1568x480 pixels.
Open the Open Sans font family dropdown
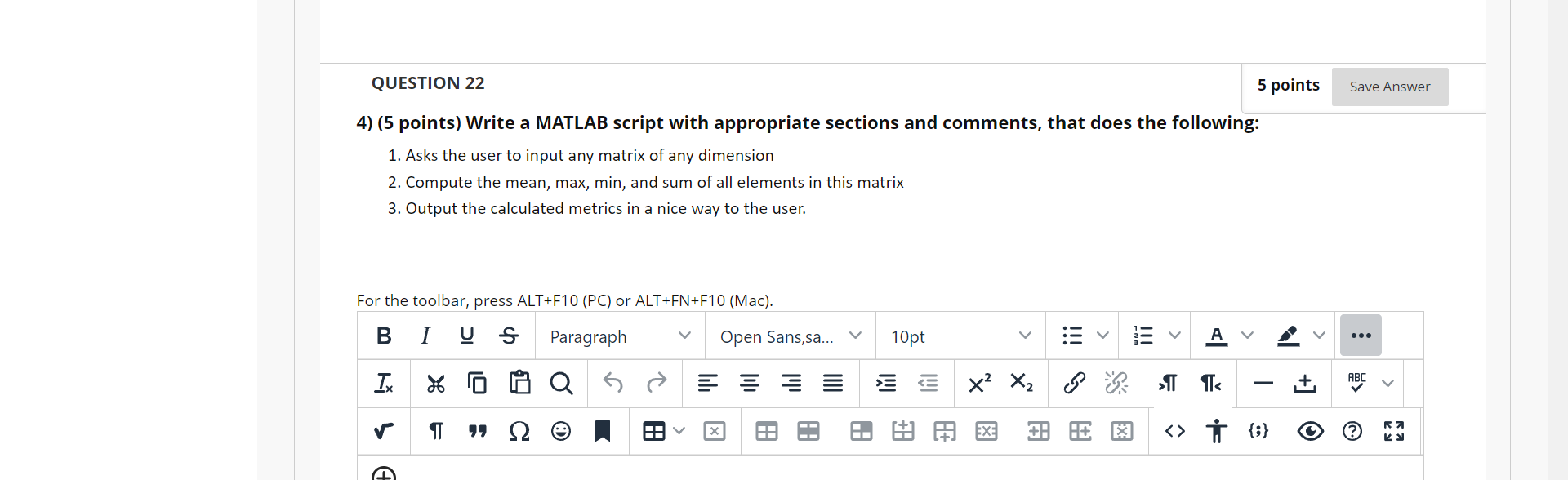tap(790, 336)
